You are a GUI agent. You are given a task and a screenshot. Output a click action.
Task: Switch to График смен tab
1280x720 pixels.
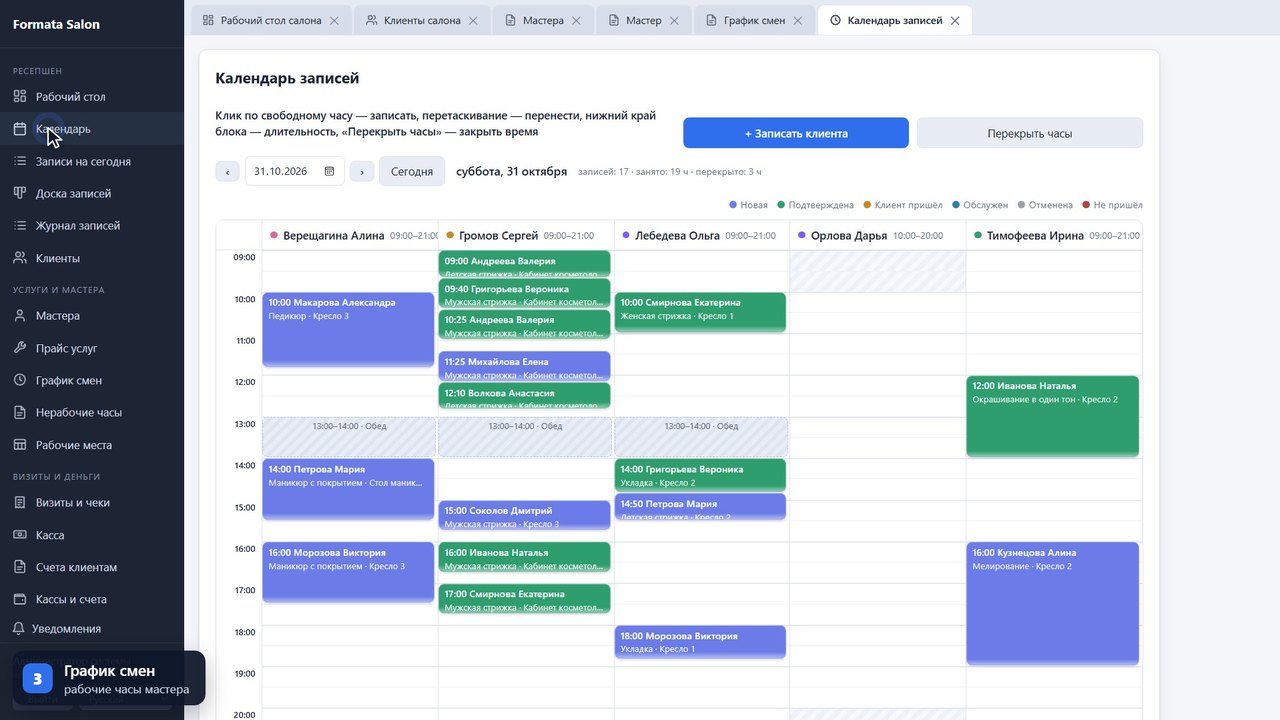click(755, 20)
